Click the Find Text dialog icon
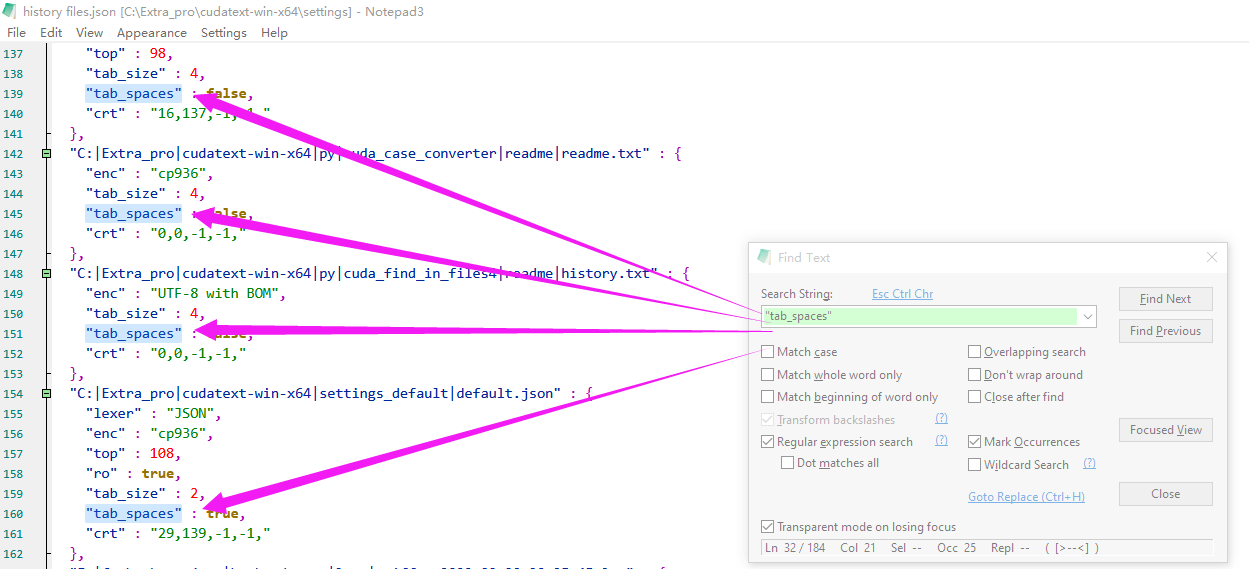Viewport: 1249px width, 569px height. (765, 257)
